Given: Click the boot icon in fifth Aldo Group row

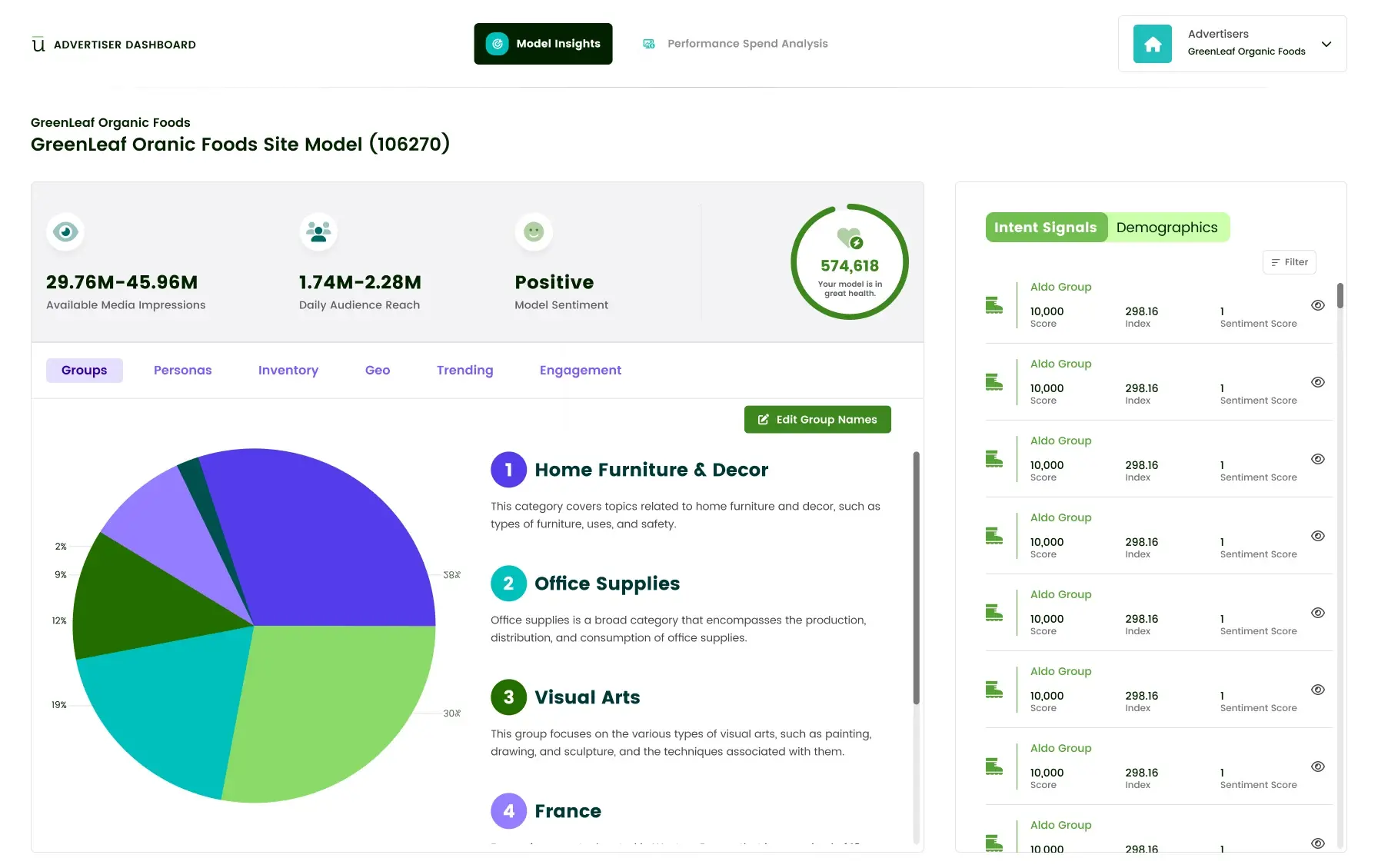Looking at the screenshot, I should [x=994, y=613].
